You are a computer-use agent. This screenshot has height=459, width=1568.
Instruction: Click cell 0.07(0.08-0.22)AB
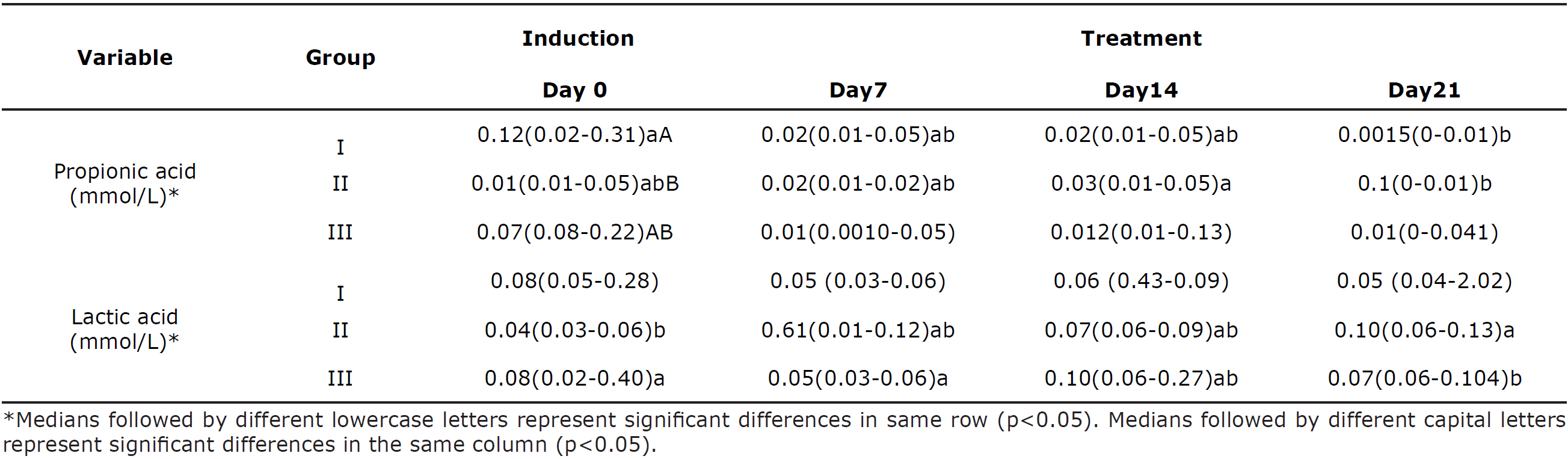[574, 232]
